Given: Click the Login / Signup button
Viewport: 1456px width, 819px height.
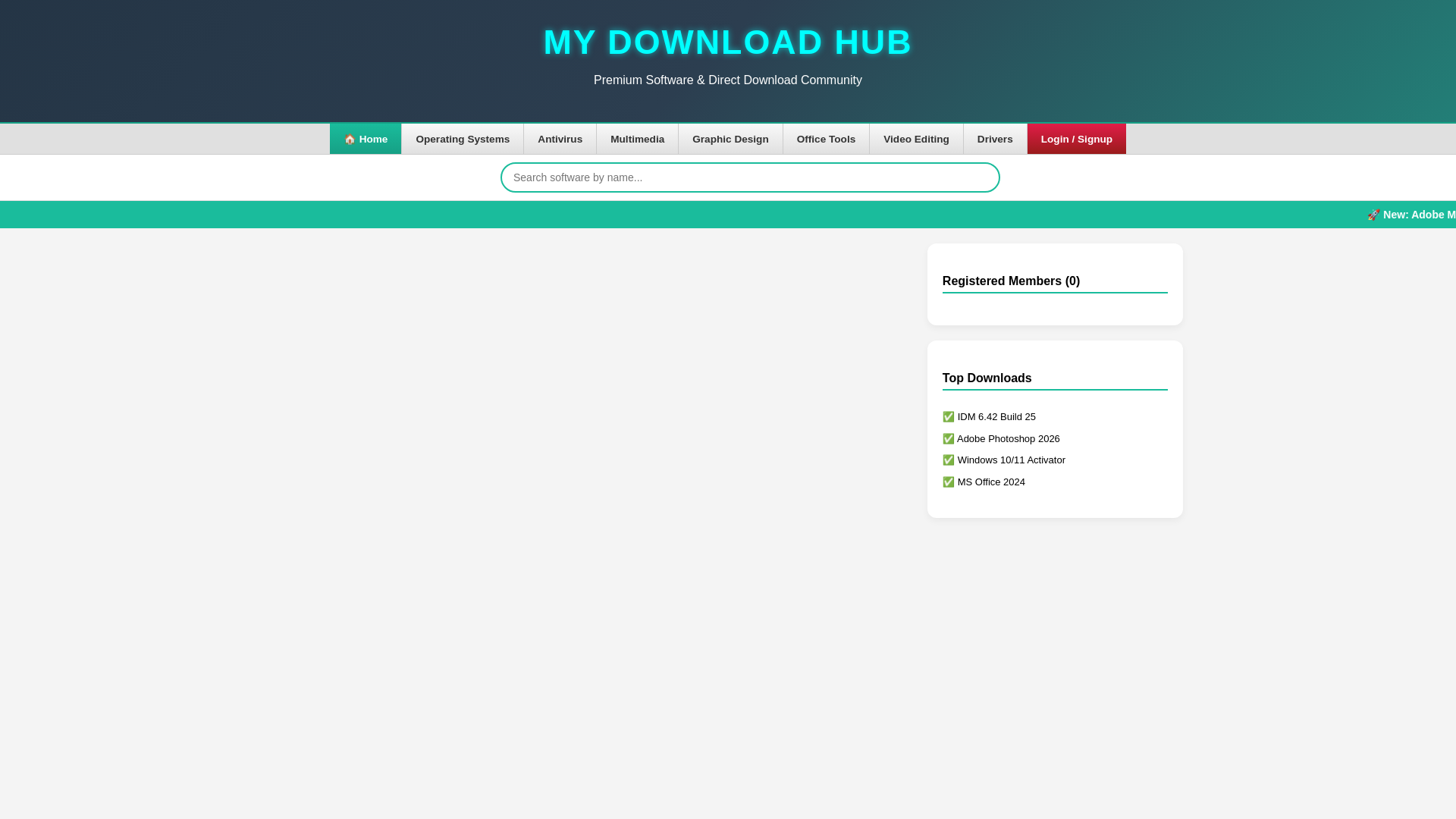Looking at the screenshot, I should (1077, 139).
